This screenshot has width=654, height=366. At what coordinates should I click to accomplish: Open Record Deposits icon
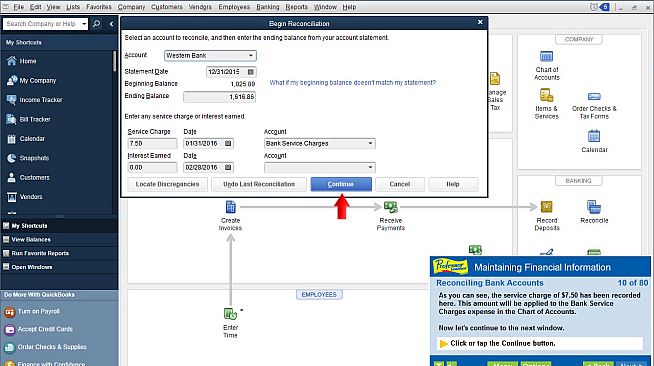(546, 207)
